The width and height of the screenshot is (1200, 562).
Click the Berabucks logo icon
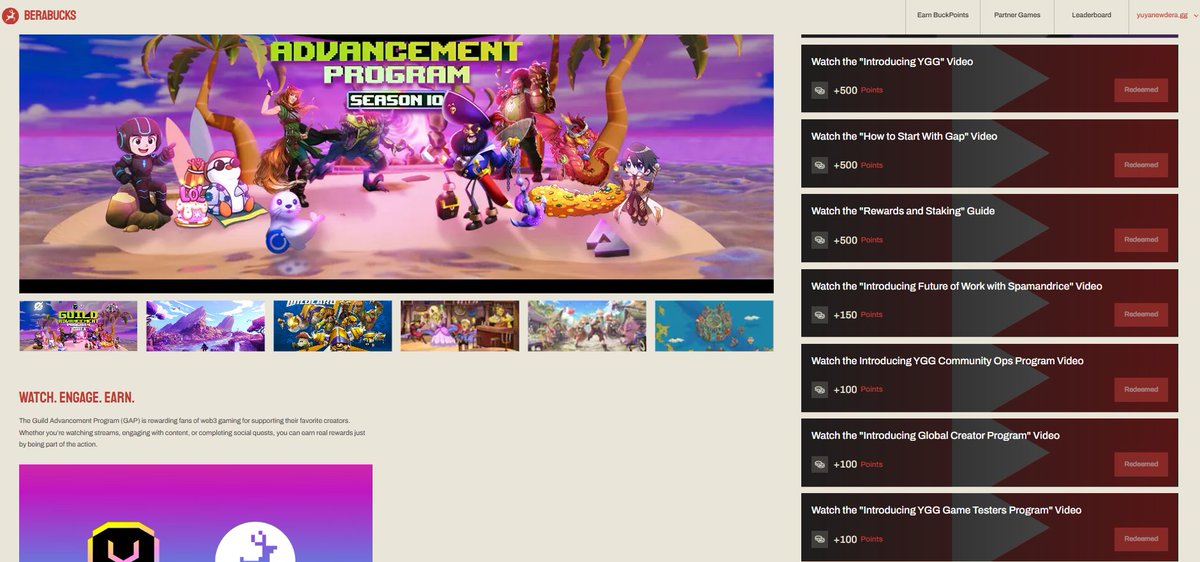coord(11,15)
